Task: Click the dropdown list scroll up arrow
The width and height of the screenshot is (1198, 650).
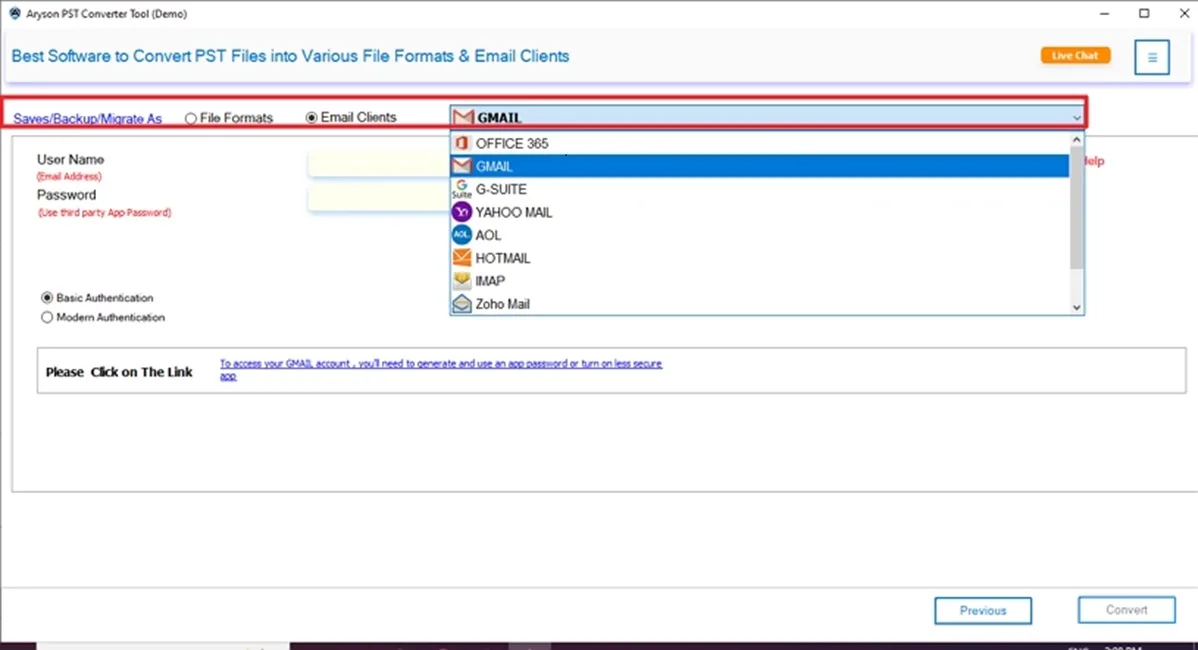Action: [1077, 140]
